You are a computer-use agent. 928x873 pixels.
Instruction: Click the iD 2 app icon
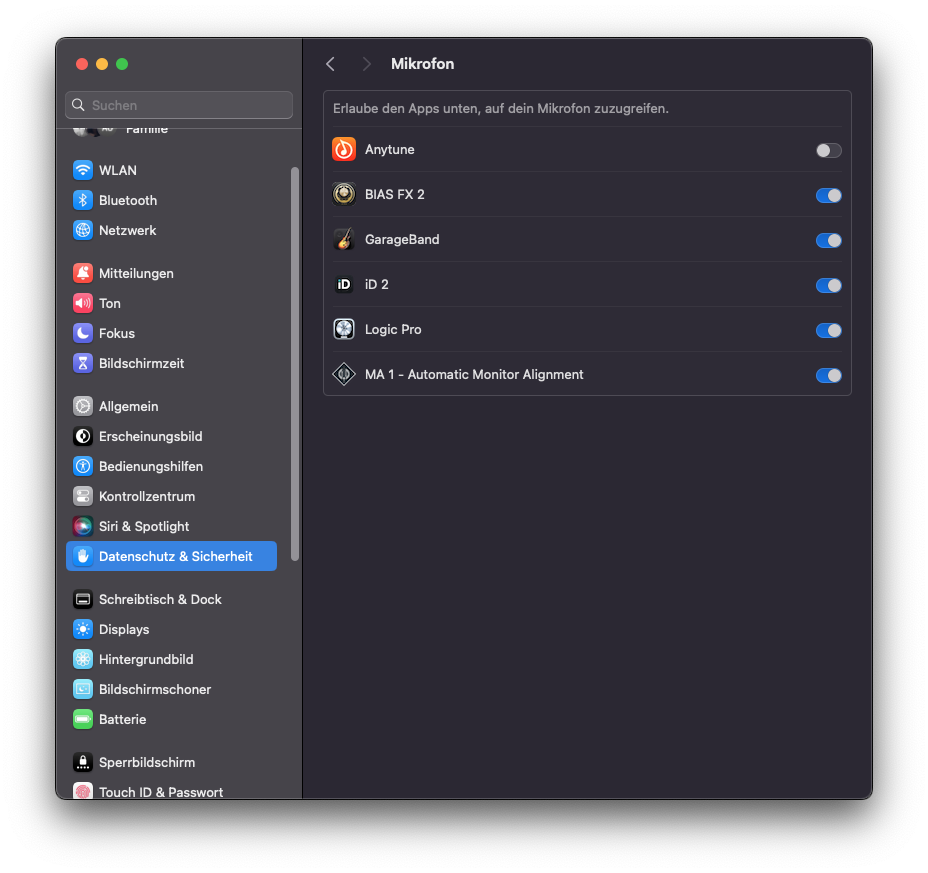(x=344, y=284)
